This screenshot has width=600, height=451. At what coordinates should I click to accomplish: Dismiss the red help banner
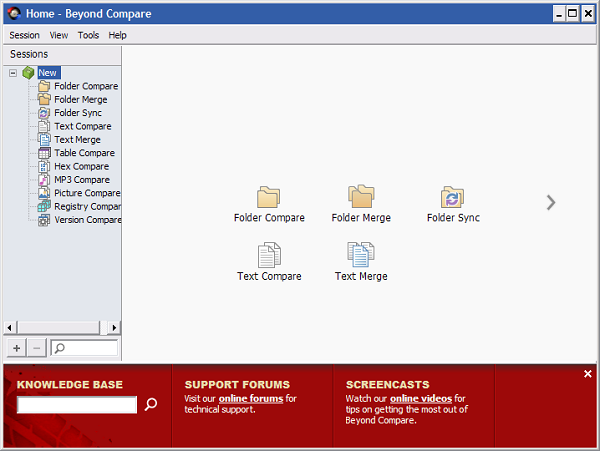588,374
